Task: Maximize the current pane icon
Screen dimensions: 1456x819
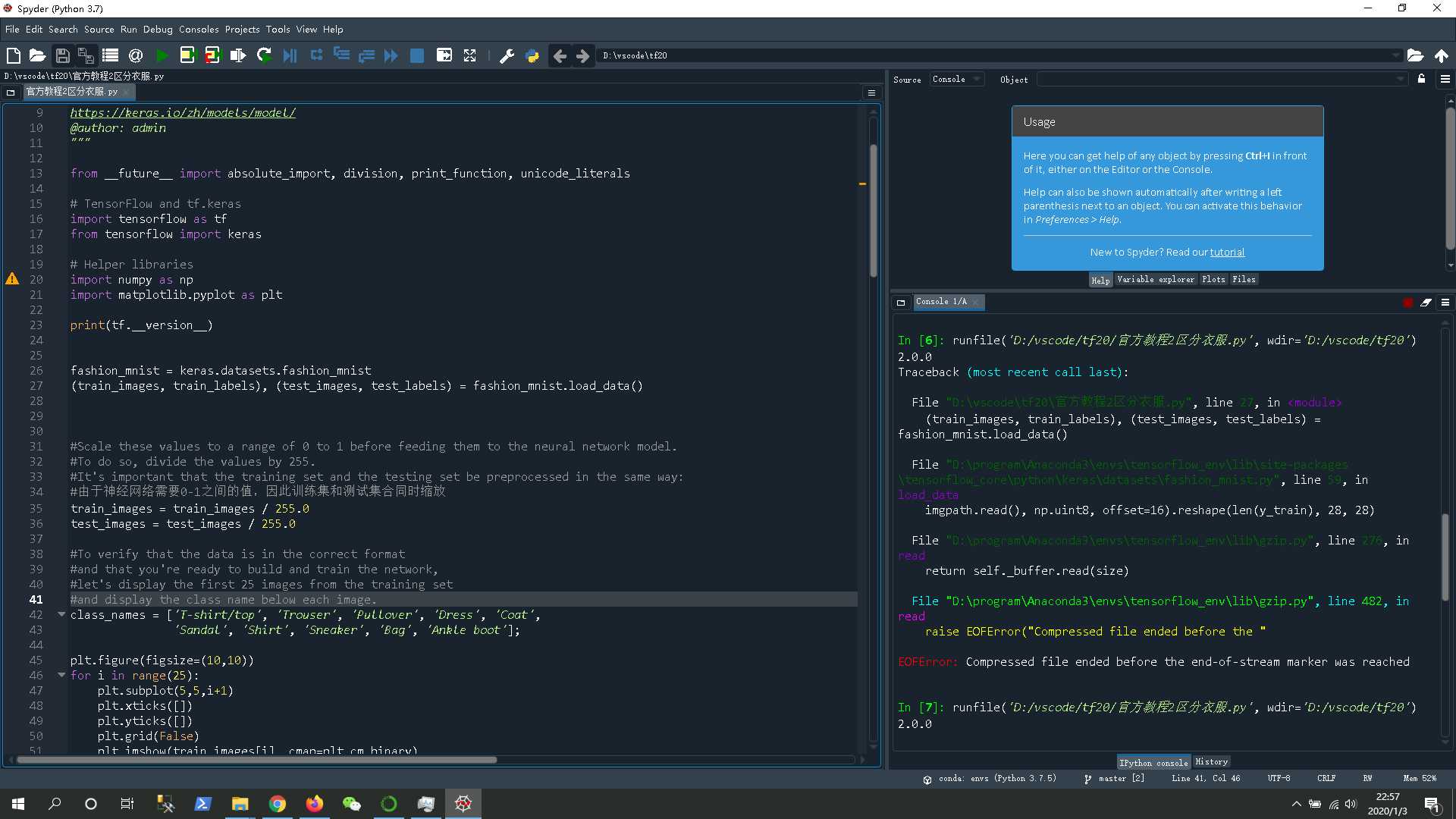Action: tap(444, 55)
